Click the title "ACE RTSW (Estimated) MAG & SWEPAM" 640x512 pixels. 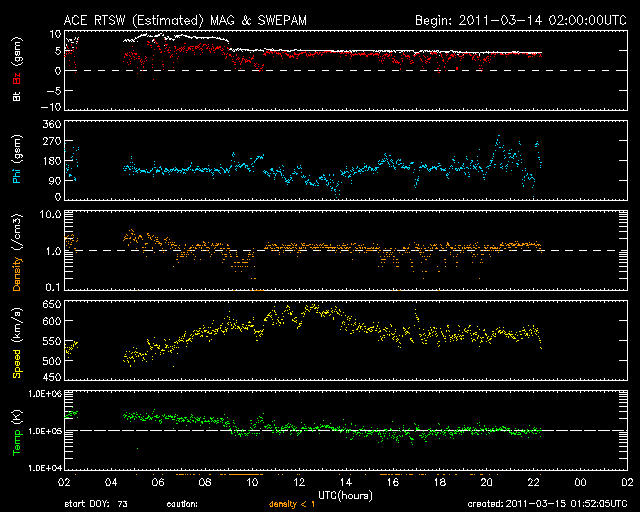[185, 20]
